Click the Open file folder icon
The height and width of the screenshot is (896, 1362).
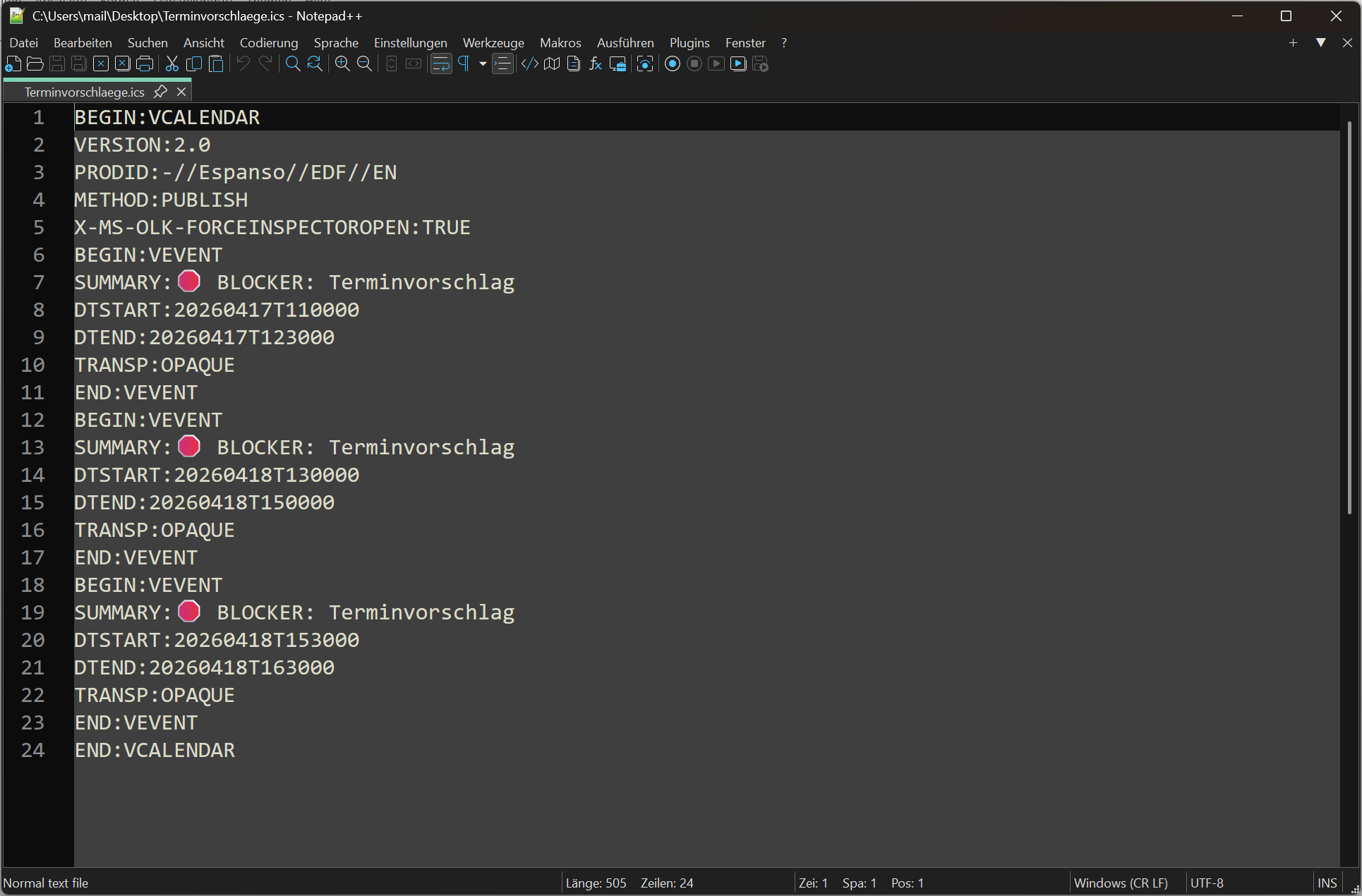point(35,64)
